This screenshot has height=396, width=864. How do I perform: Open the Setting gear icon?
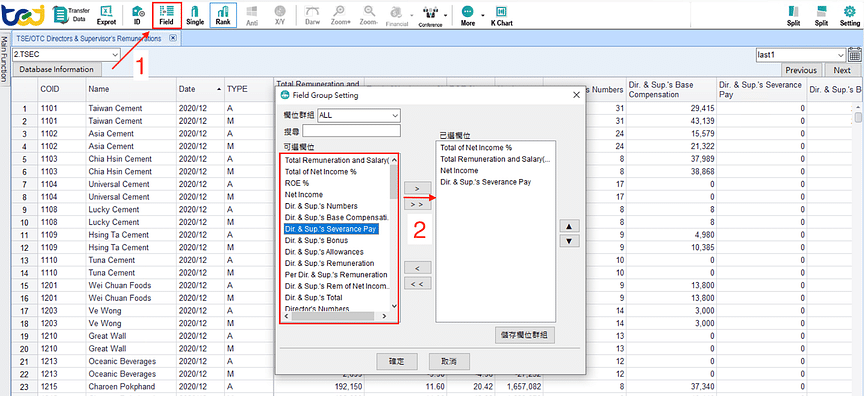(x=849, y=15)
